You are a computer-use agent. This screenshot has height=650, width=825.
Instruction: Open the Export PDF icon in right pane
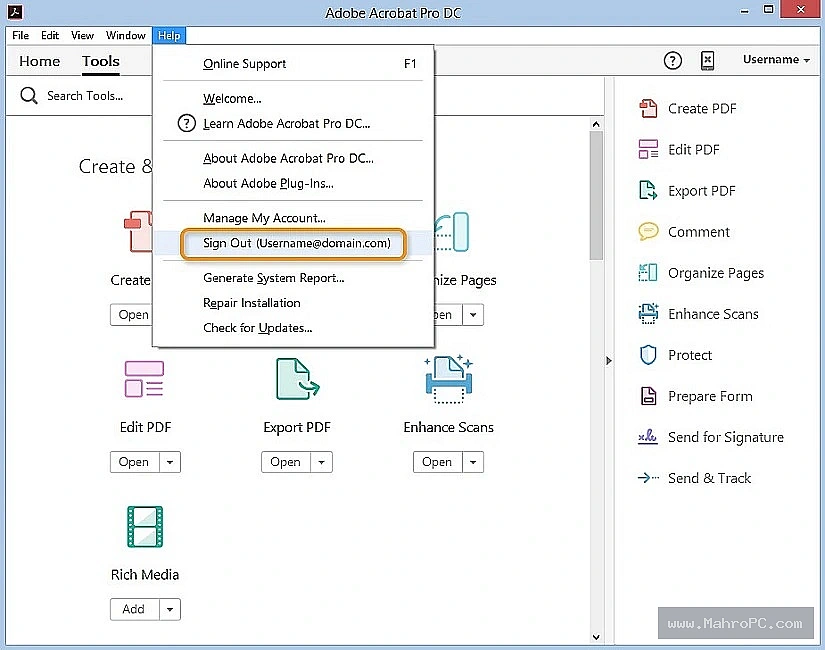tap(648, 191)
